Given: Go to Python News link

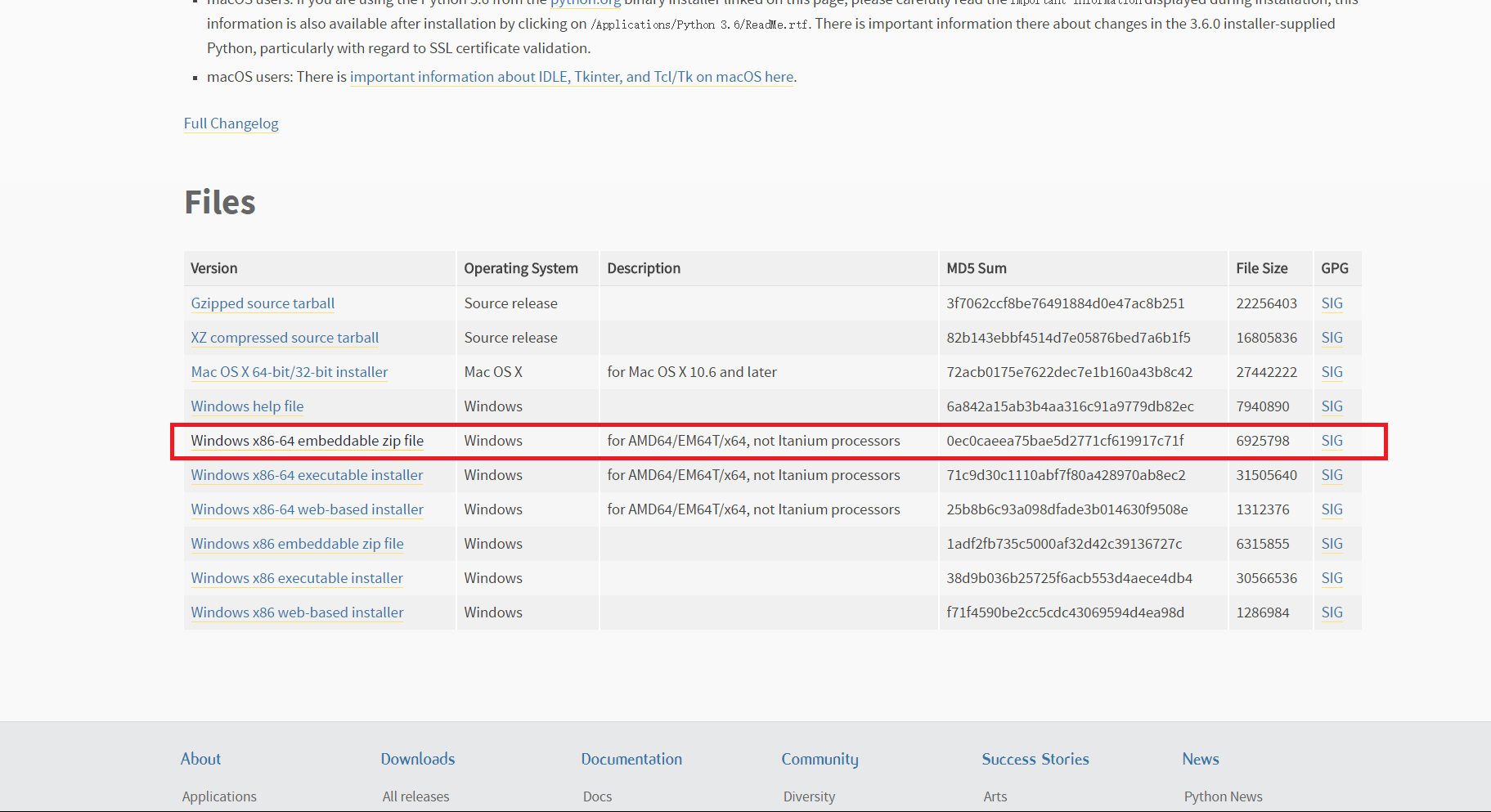Looking at the screenshot, I should click(1223, 796).
